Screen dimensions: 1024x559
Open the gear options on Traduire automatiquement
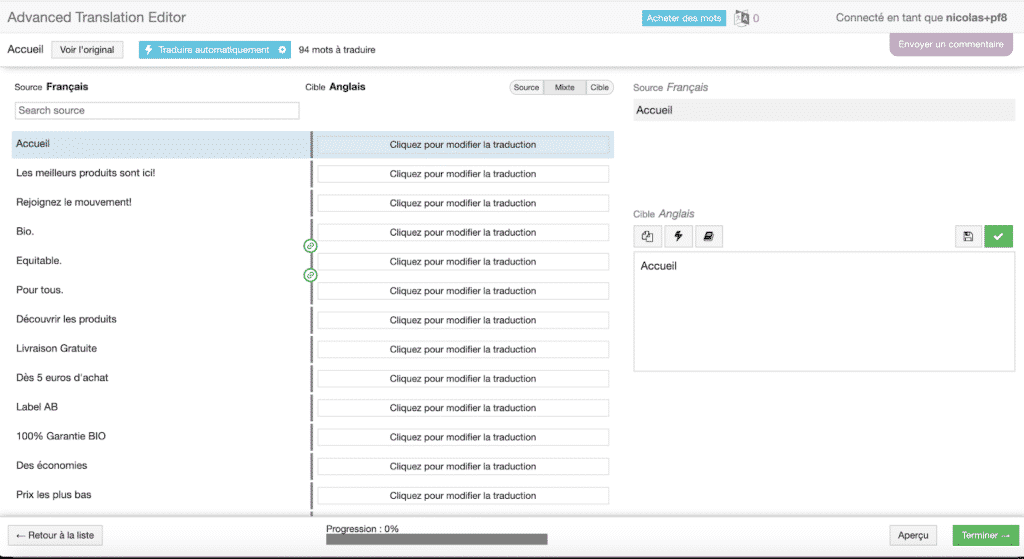coord(282,50)
